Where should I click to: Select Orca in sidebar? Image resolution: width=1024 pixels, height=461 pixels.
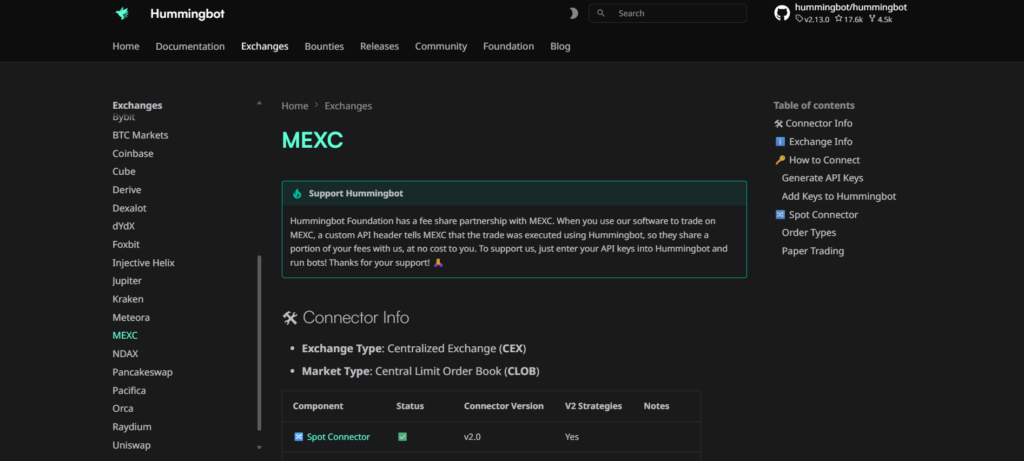123,409
